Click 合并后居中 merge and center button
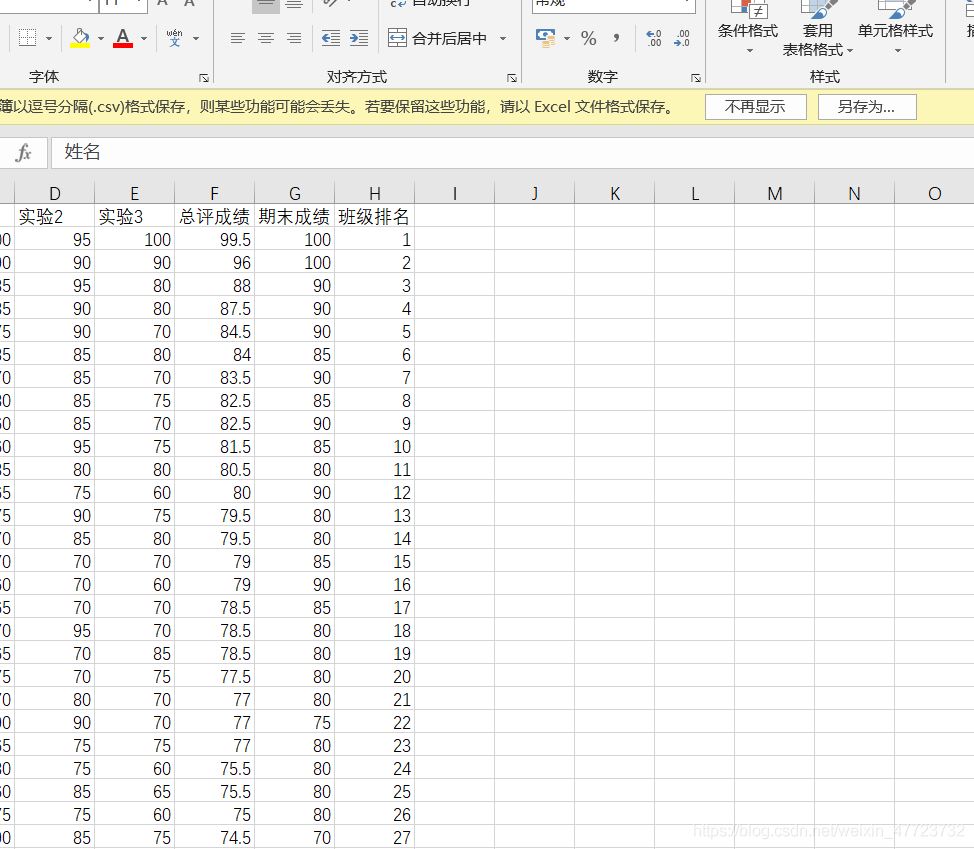 (437, 39)
